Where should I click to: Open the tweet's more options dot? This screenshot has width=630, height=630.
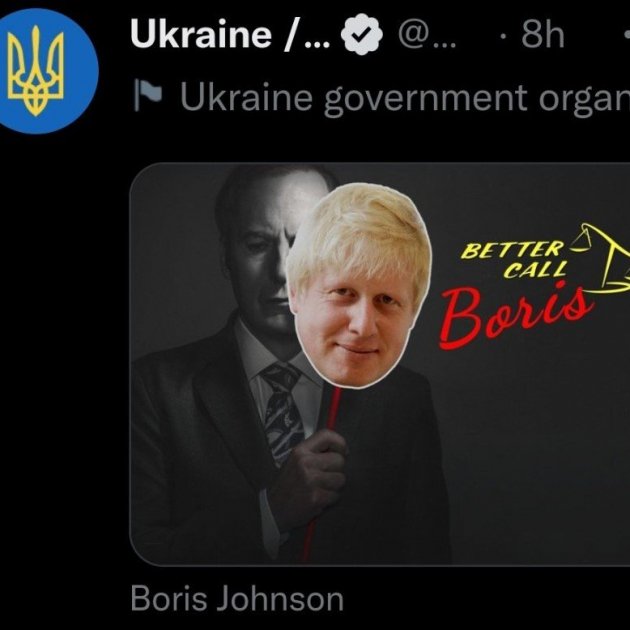627,35
